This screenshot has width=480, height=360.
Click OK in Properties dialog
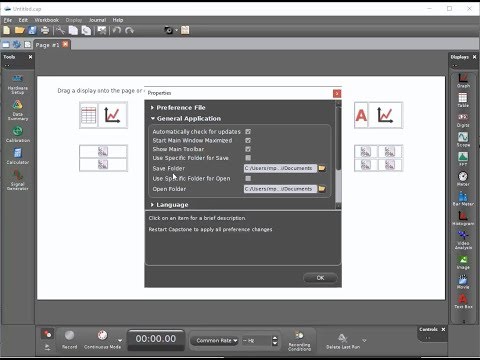320,278
